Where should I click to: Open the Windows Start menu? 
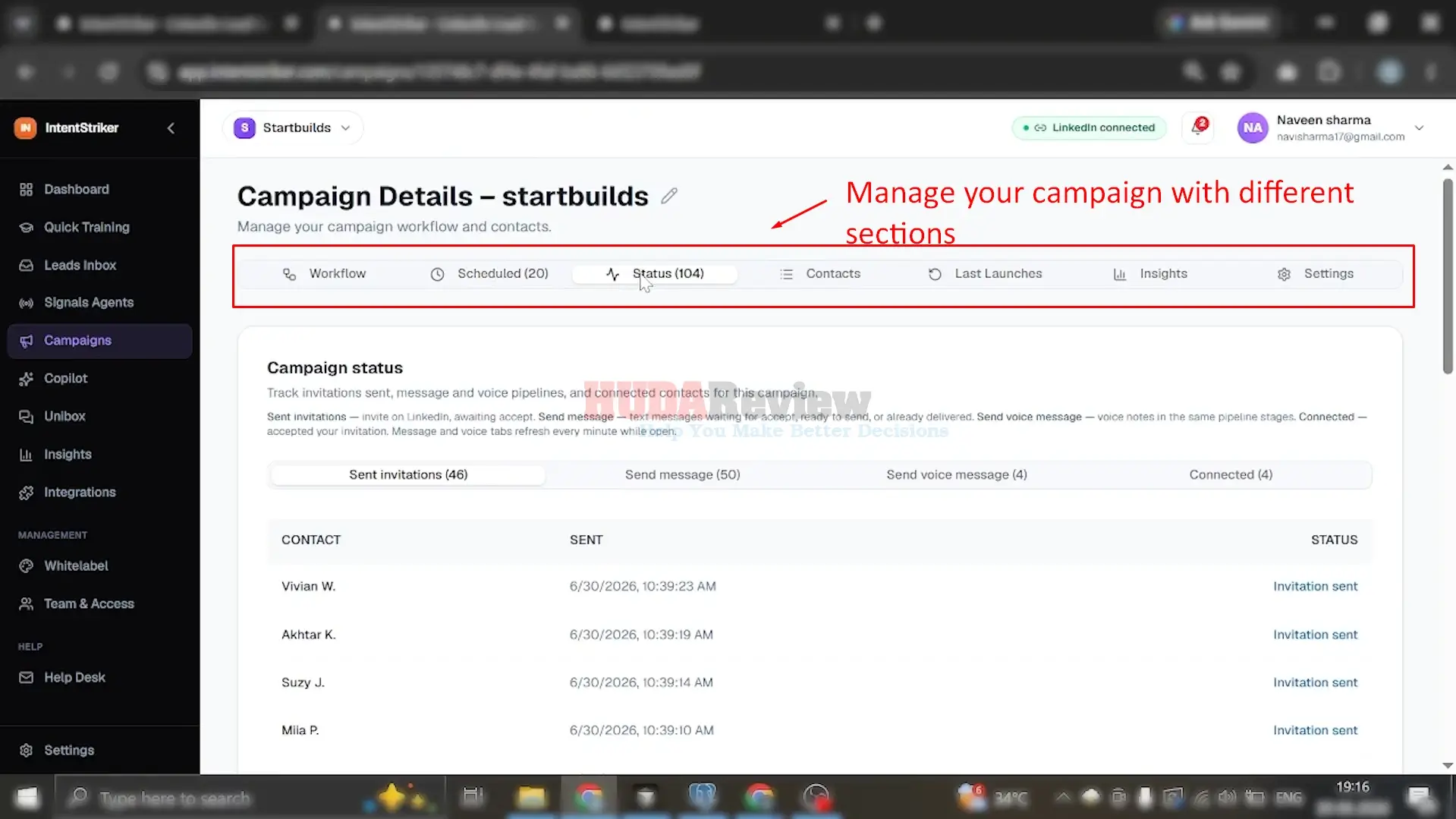pos(27,797)
